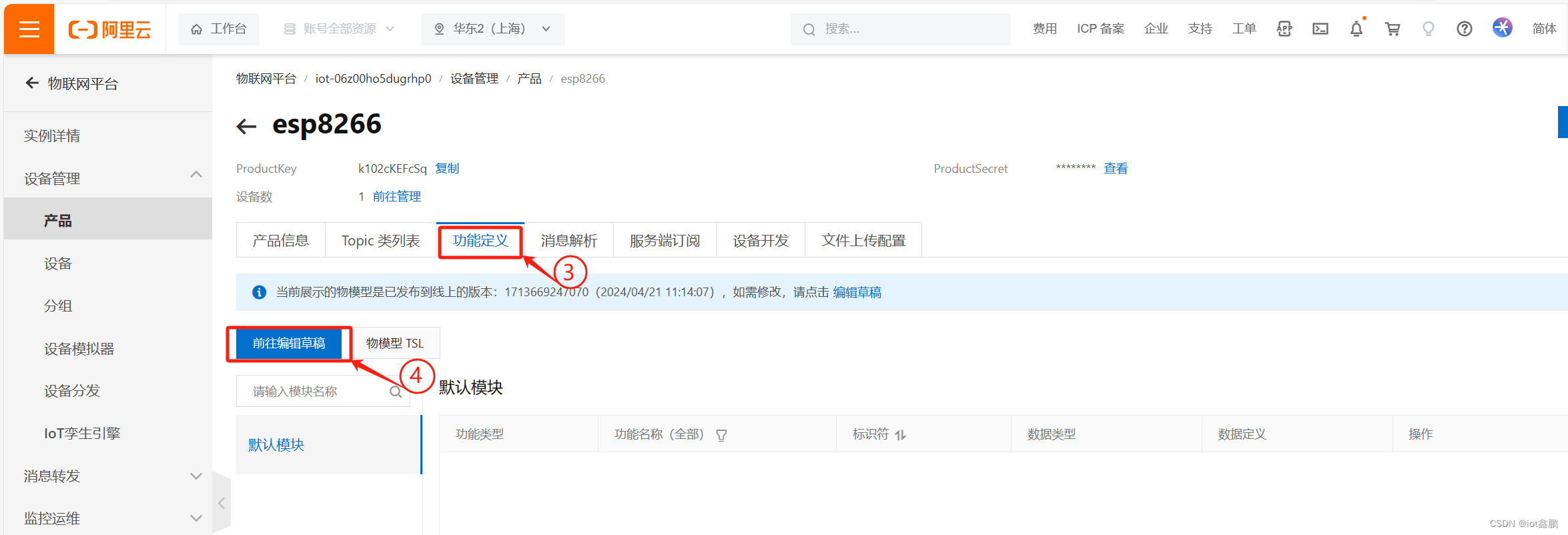
Task: Click 复制 to copy ProductKey
Action: [x=447, y=168]
